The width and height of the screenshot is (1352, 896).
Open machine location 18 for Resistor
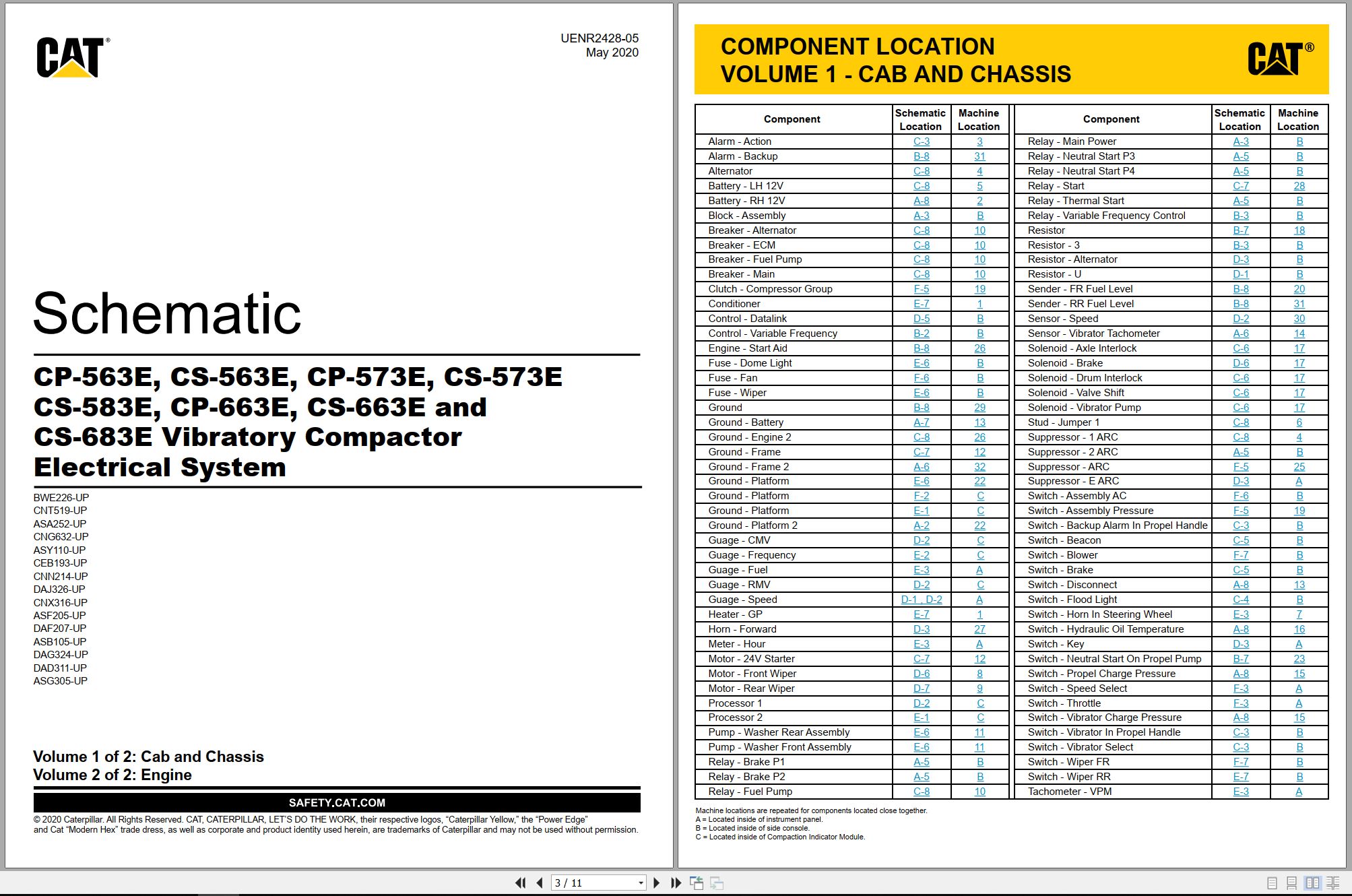tap(1299, 230)
